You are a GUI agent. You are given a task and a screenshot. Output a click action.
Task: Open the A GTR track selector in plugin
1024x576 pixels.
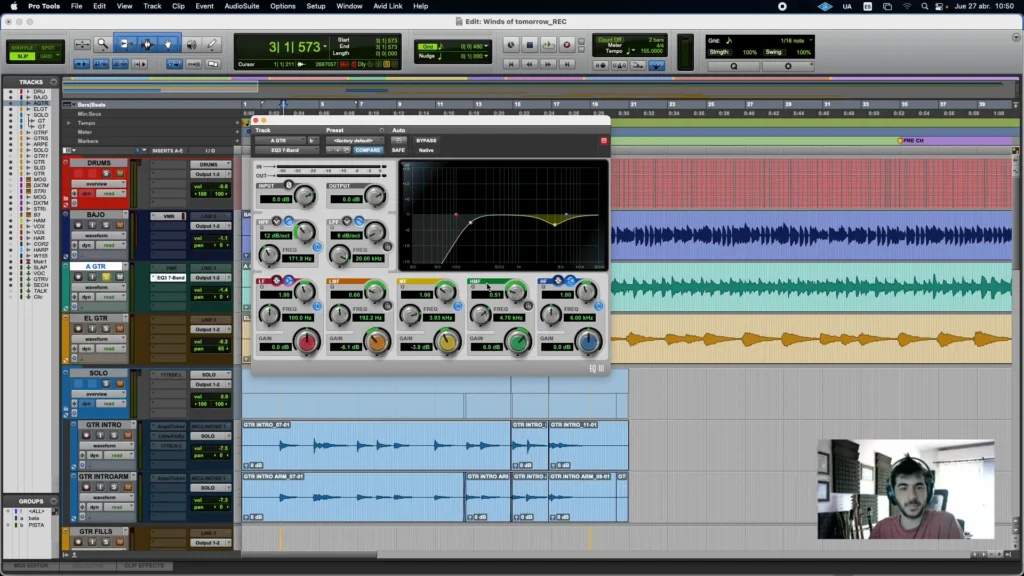tap(280, 140)
